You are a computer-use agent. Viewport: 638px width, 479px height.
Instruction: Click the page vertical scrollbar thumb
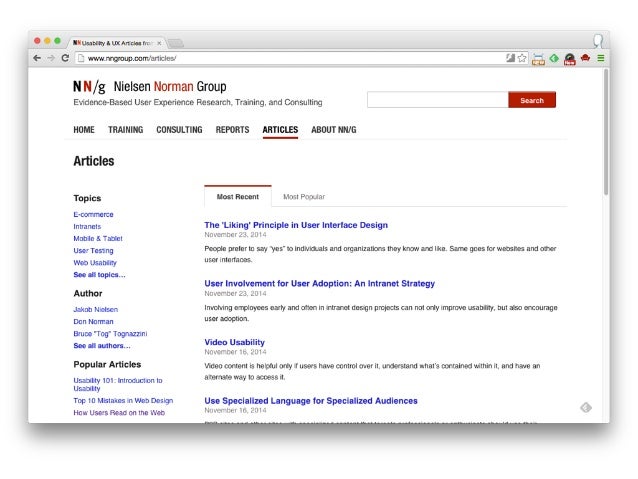[x=606, y=132]
